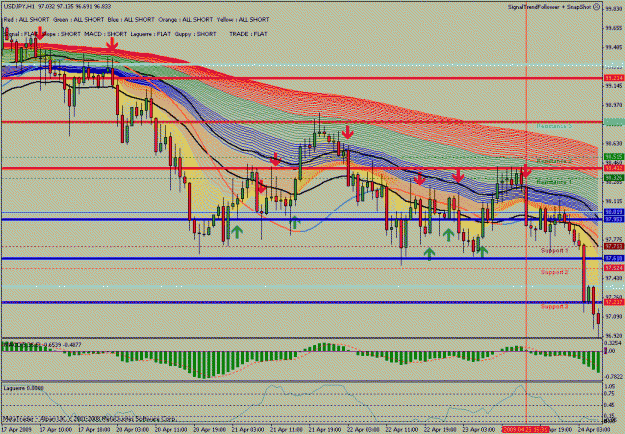Select the 'Blue : ALL SHORT' status text
625x434 pixels.
(131, 20)
